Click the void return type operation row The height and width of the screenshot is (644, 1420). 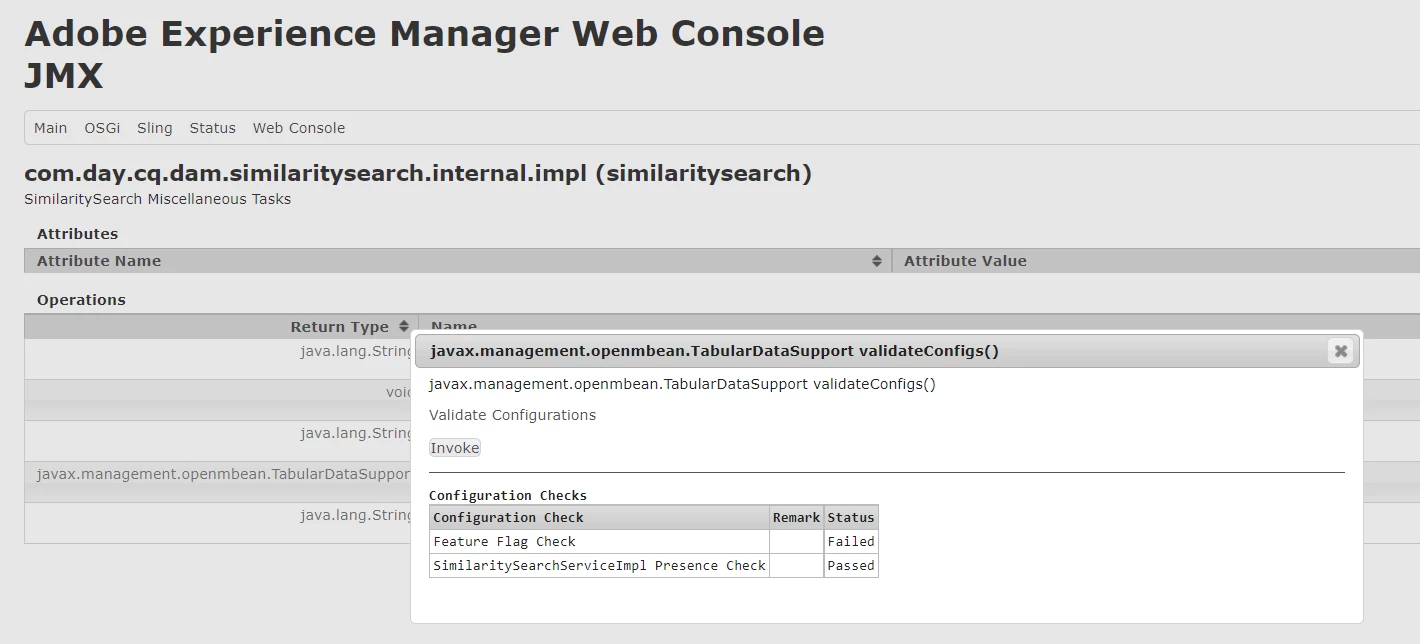[x=220, y=393]
